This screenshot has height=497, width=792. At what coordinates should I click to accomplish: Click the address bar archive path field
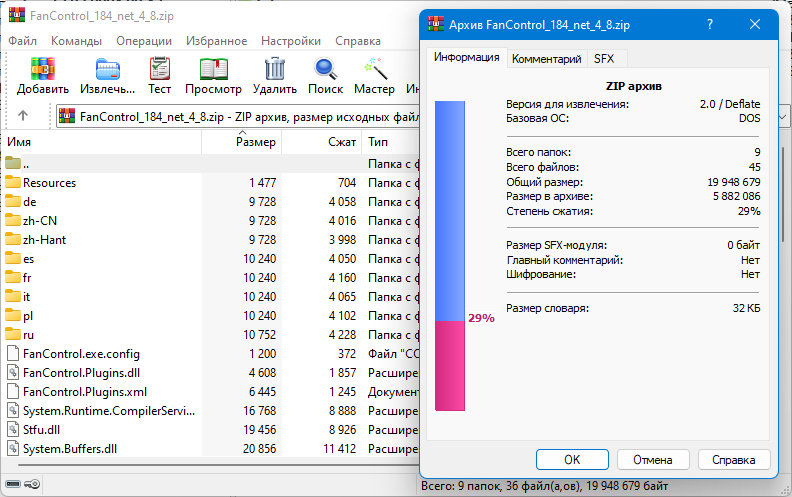[x=250, y=117]
